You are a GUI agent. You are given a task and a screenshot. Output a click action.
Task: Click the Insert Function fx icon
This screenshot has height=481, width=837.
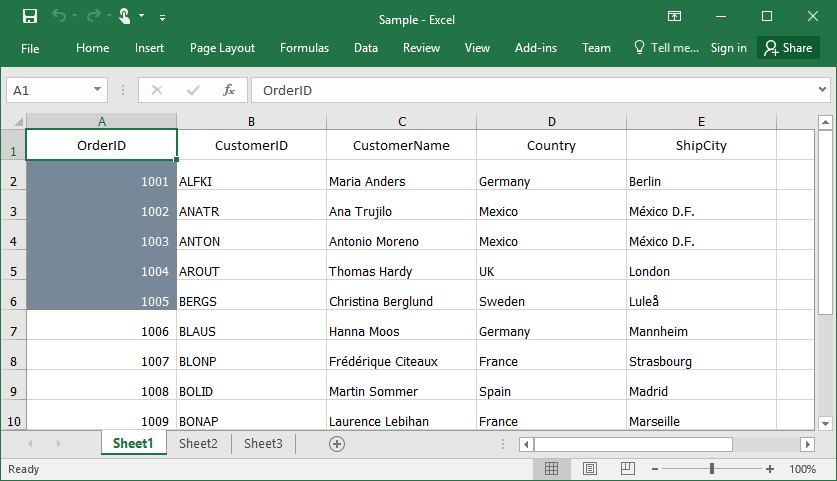pos(229,90)
